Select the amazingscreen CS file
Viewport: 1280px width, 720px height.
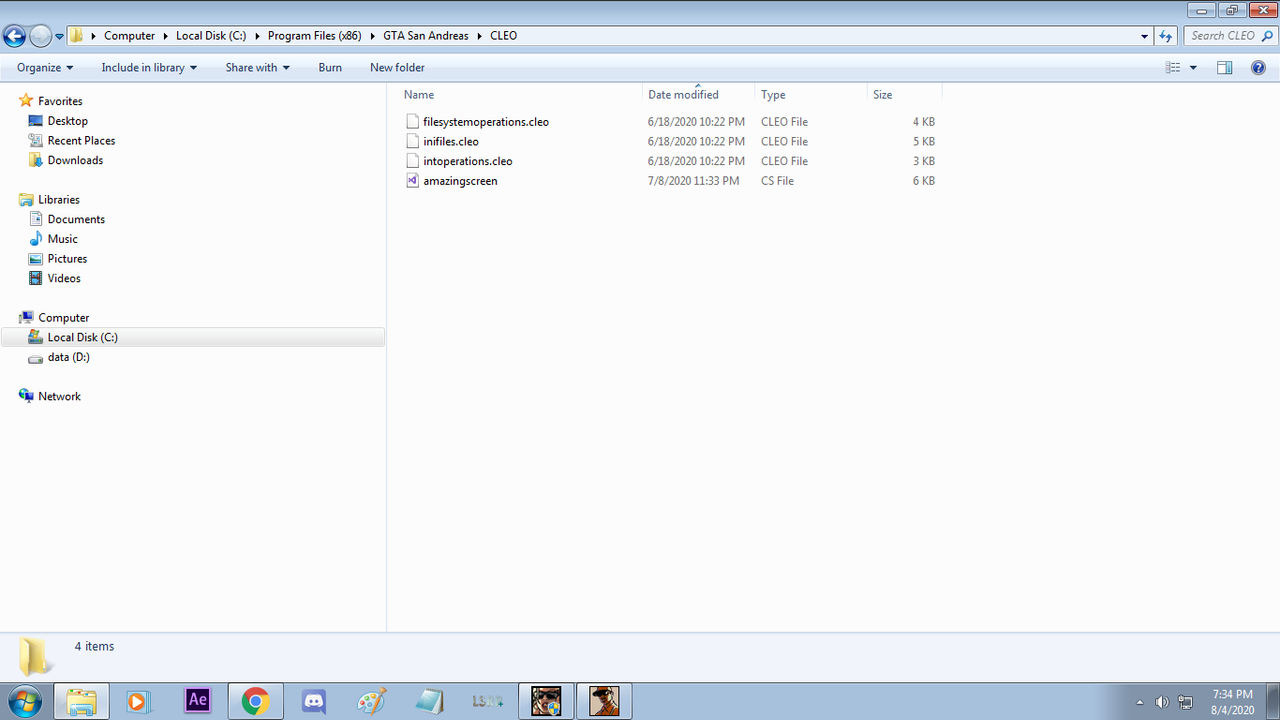460,181
